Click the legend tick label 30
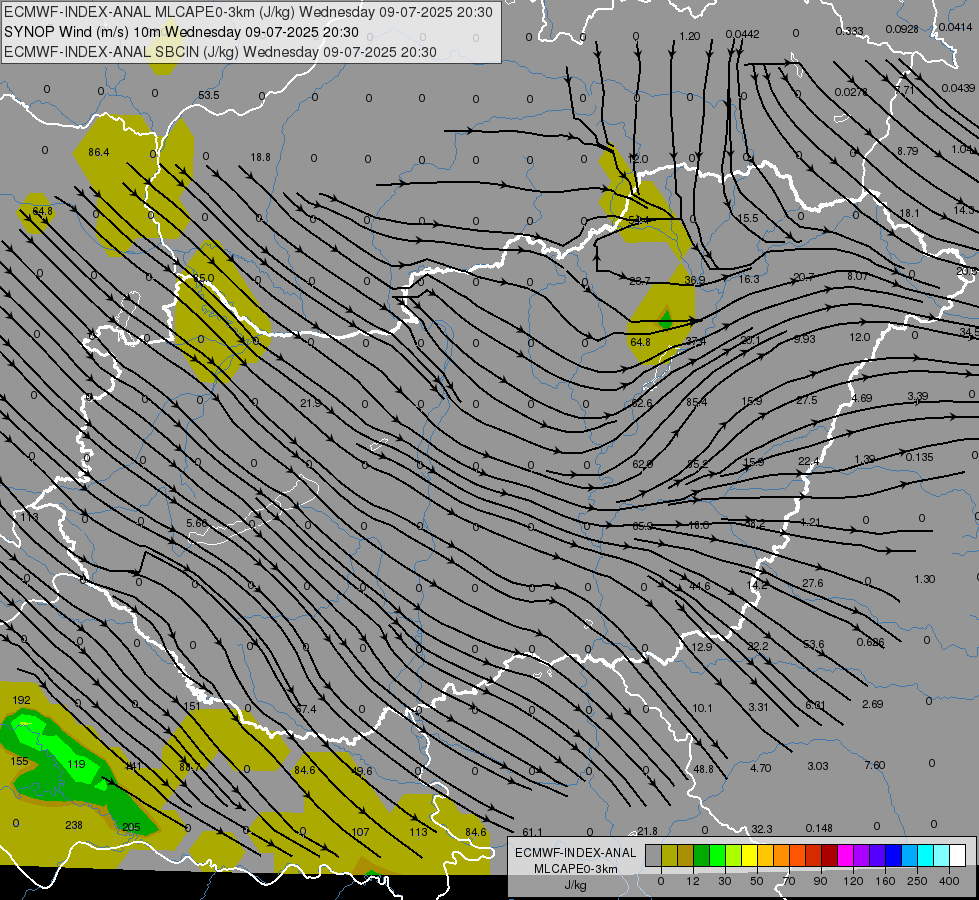The width and height of the screenshot is (979, 900). pyautogui.click(x=724, y=881)
